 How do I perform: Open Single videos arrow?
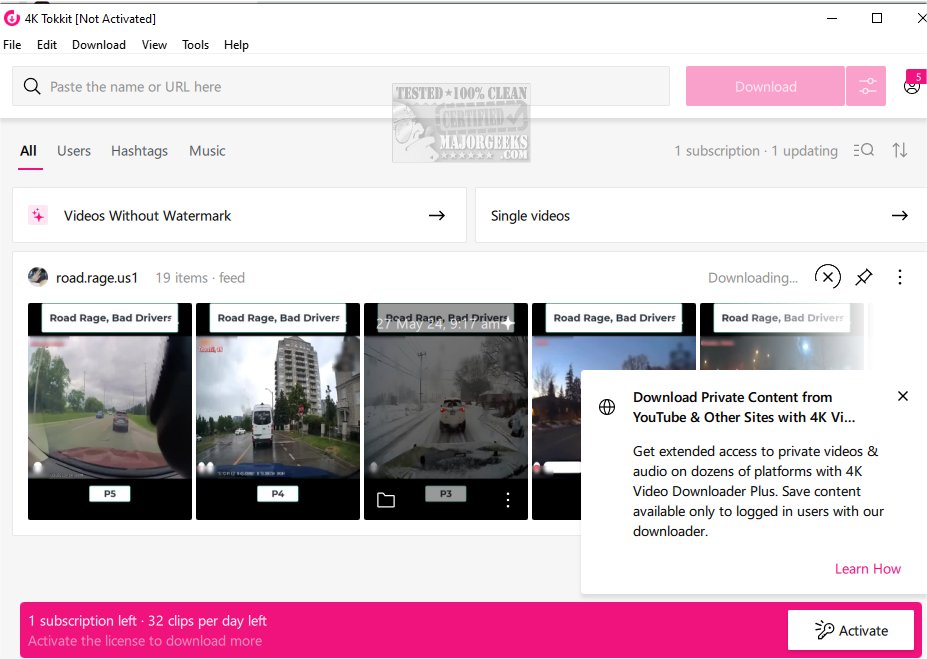pos(900,216)
